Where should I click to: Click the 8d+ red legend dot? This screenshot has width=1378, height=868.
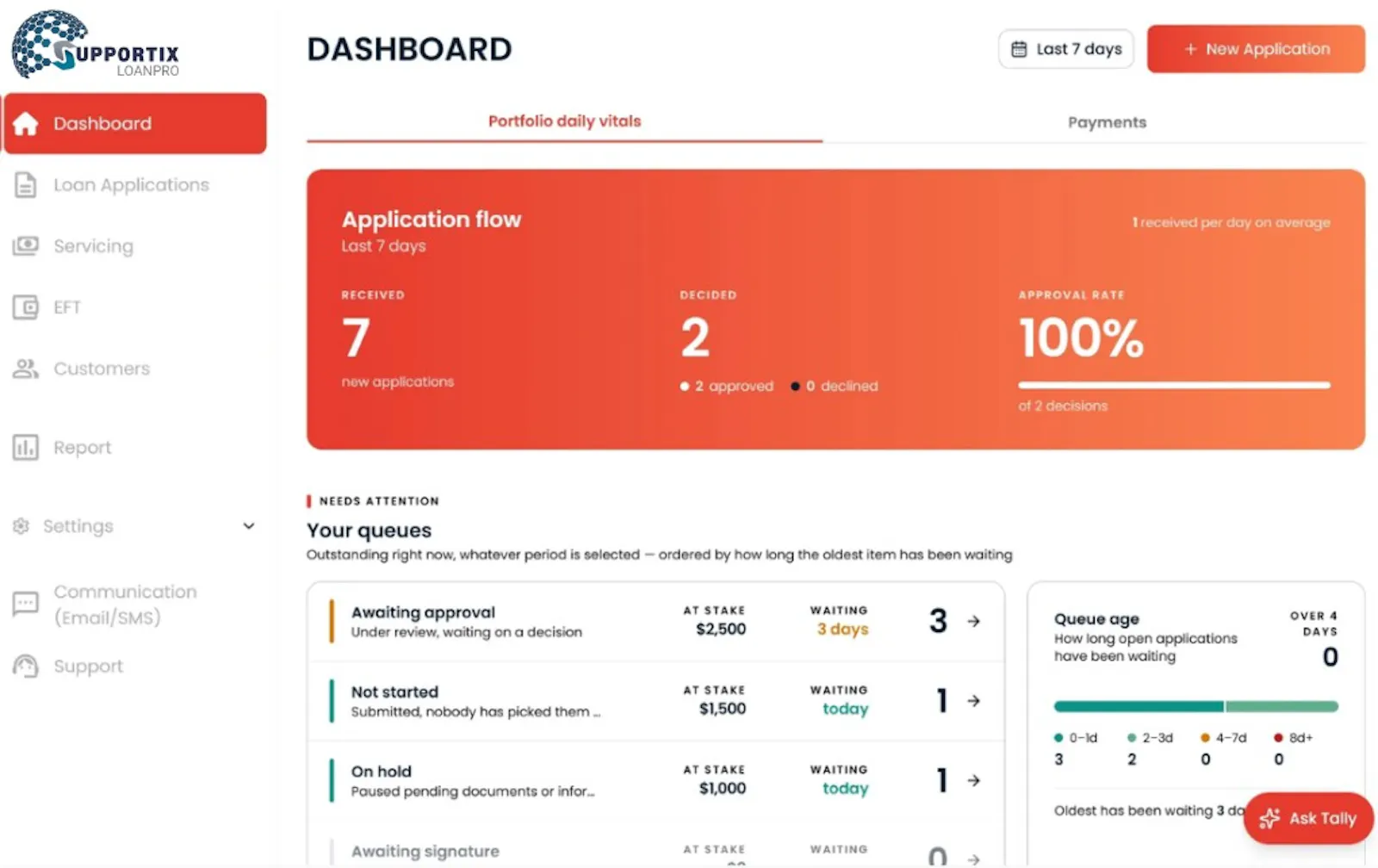pos(1278,738)
